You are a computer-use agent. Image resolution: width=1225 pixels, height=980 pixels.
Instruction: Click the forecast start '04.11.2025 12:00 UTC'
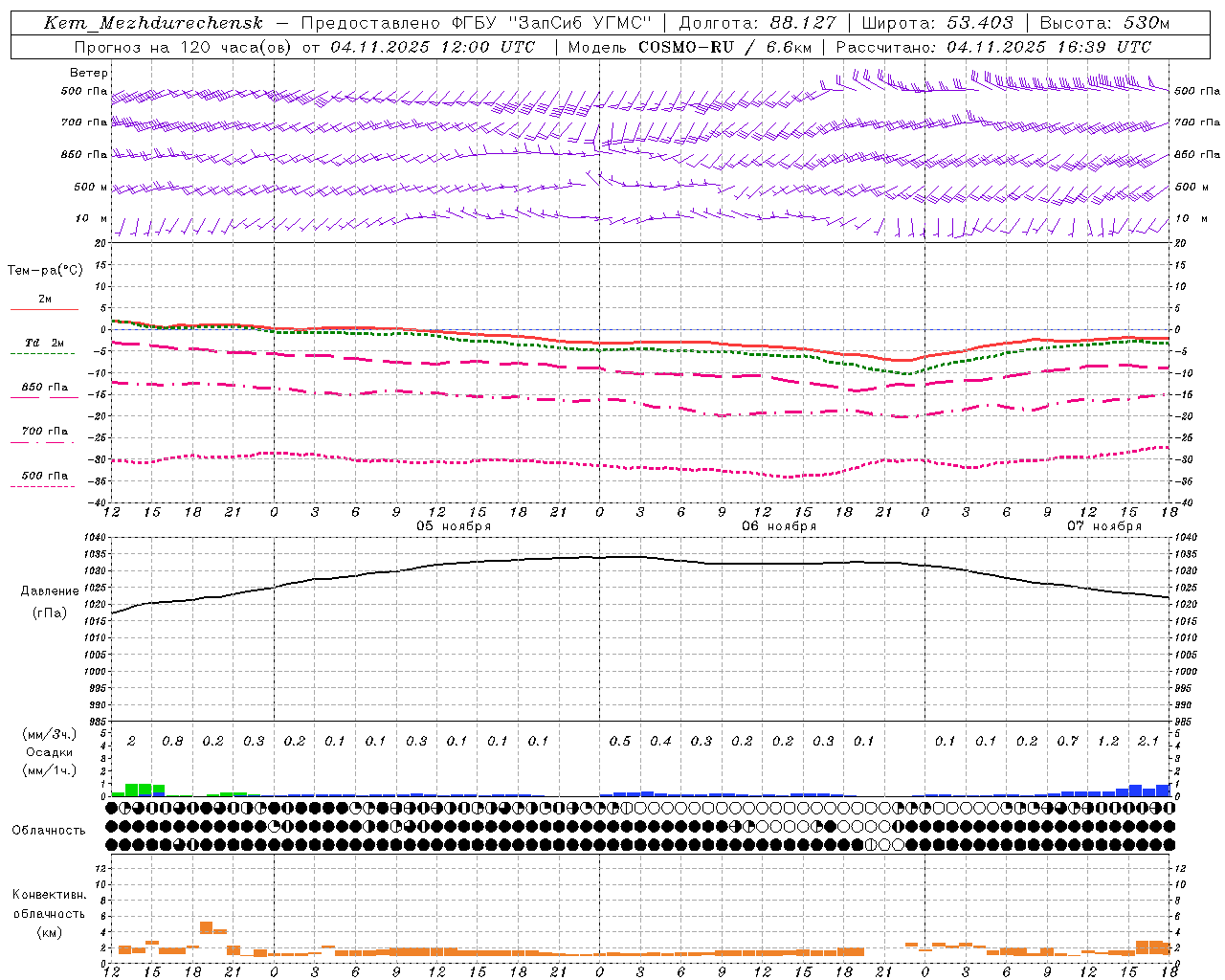(433, 47)
